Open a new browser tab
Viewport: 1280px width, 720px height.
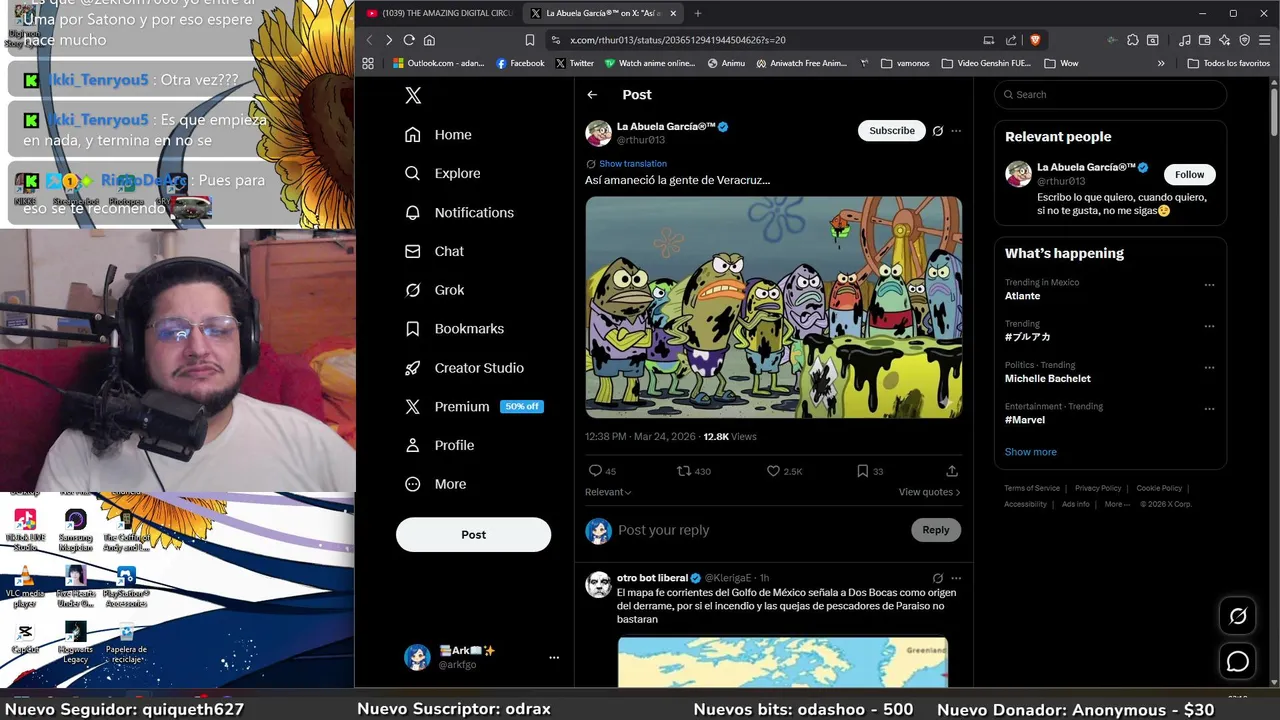tap(697, 13)
